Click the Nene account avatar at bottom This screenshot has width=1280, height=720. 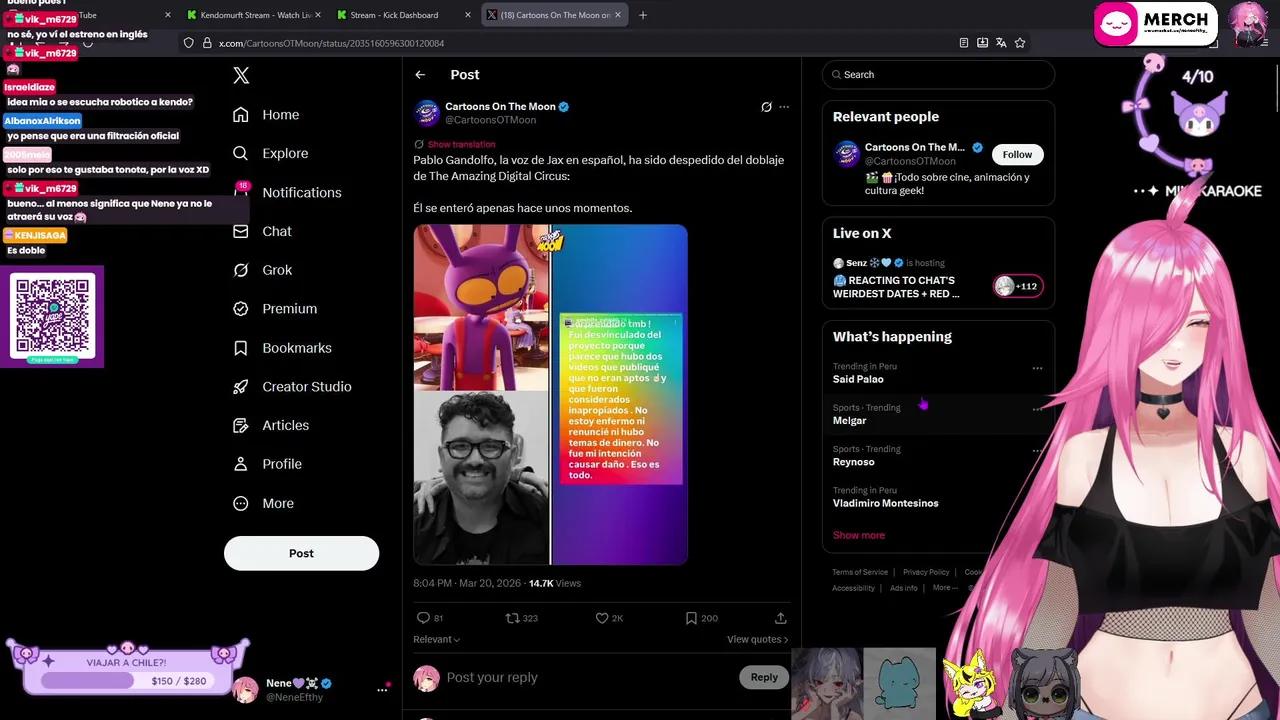tap(245, 689)
